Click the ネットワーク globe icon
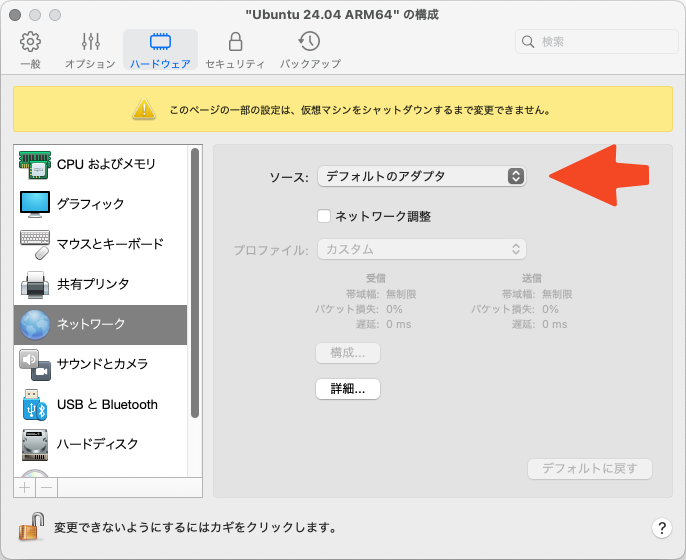 [35, 325]
